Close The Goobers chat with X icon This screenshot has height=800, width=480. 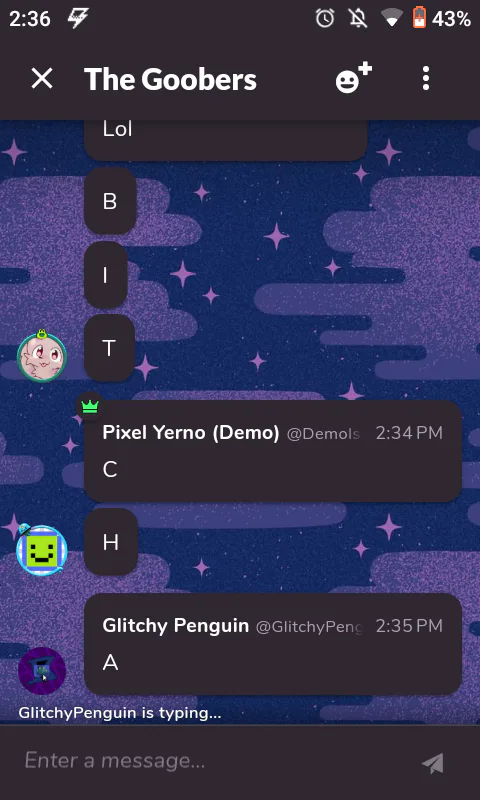[42, 79]
